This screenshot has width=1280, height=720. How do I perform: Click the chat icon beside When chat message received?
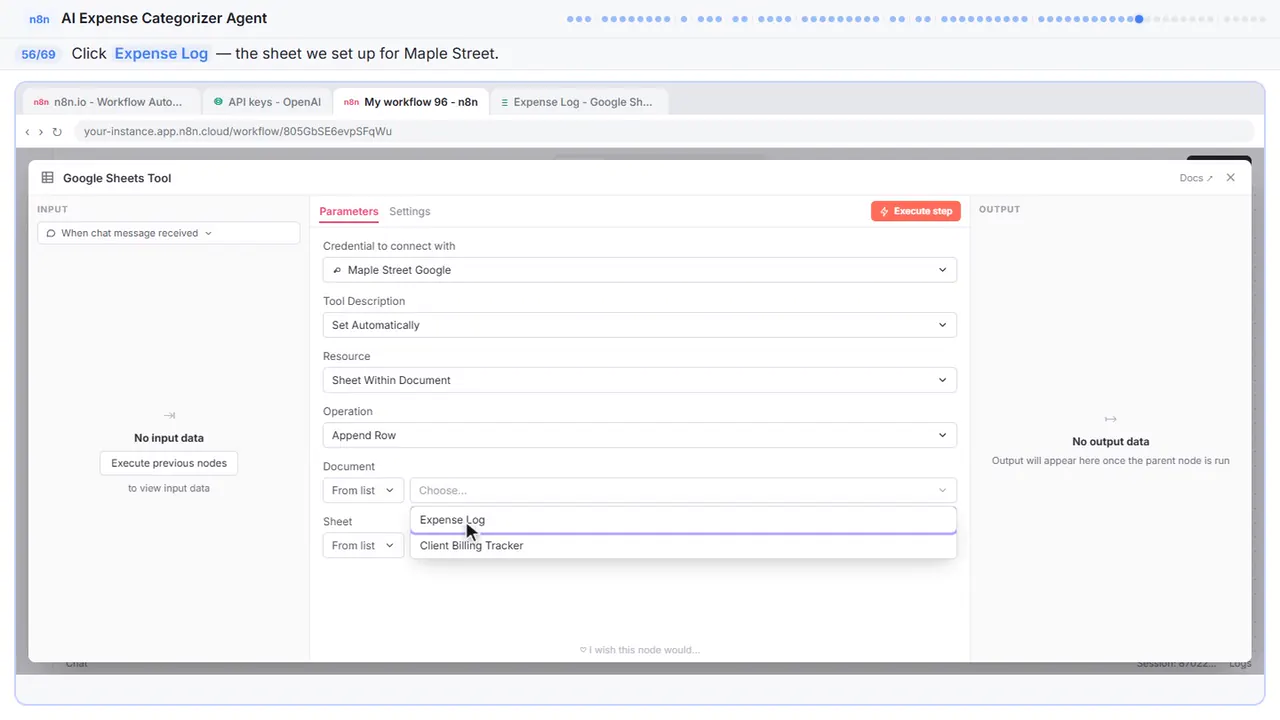[51, 233]
